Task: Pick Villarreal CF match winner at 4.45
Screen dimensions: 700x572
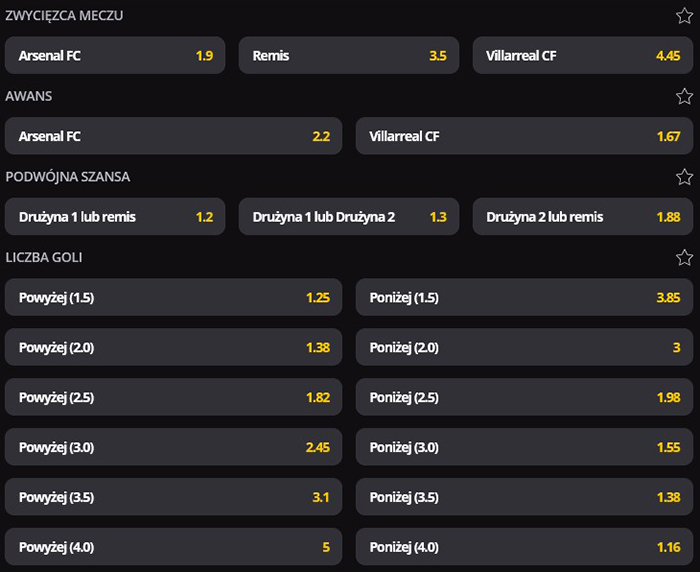Action: pyautogui.click(x=583, y=56)
